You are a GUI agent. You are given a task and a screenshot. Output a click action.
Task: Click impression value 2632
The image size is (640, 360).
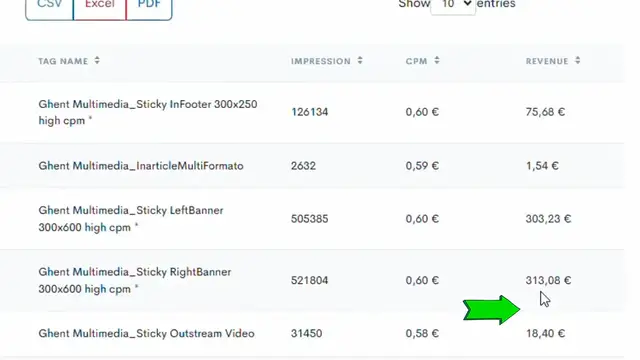tap(303, 166)
